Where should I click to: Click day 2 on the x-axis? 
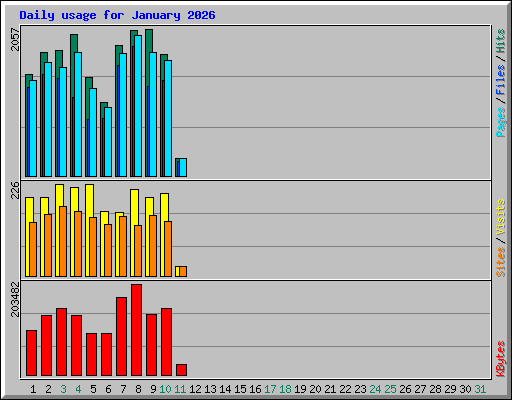(x=48, y=389)
